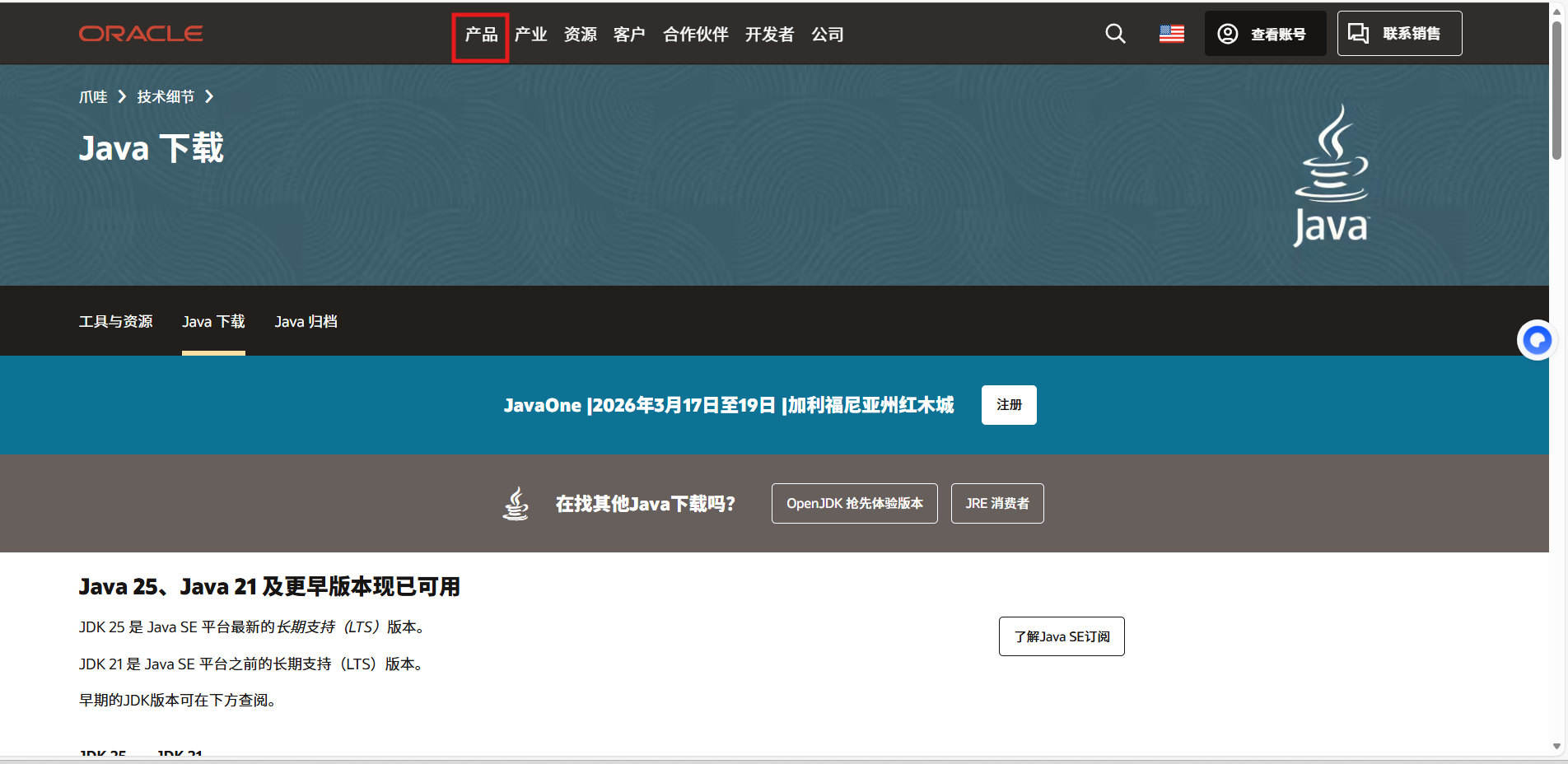Open the 客户 menu
The height and width of the screenshot is (764, 1568).
coord(629,35)
